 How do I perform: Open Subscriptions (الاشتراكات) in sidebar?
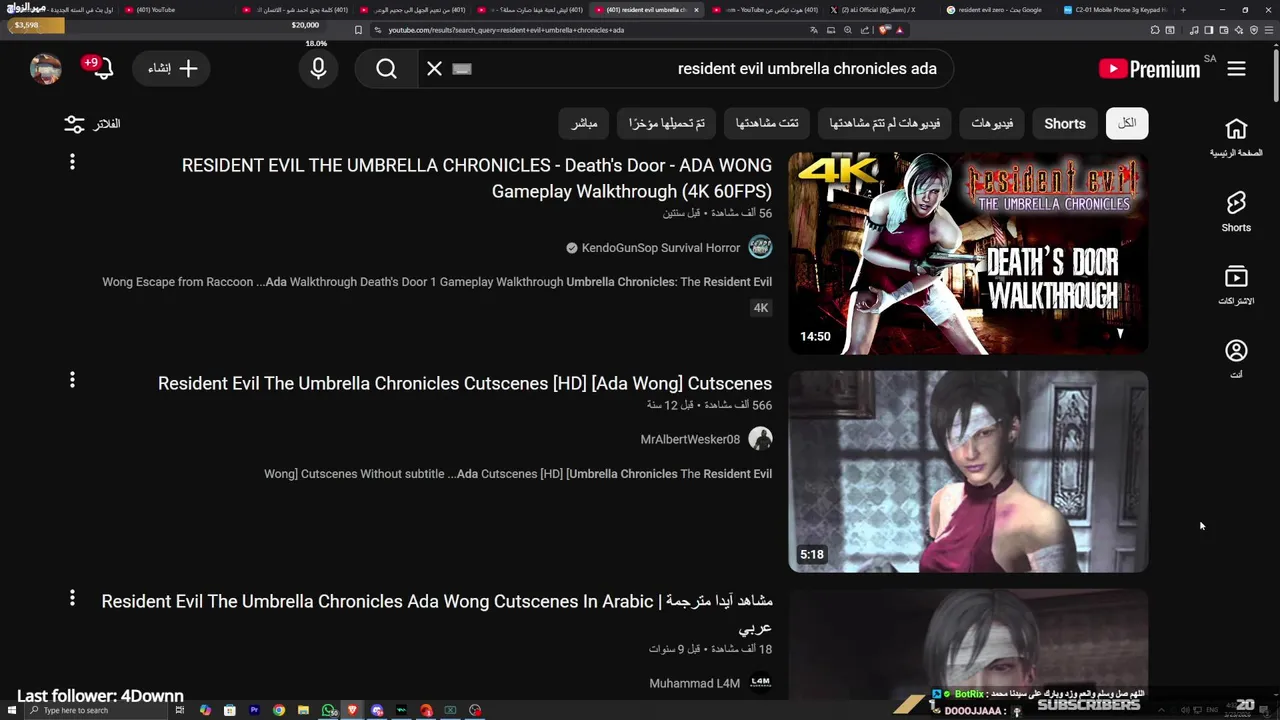[1236, 286]
